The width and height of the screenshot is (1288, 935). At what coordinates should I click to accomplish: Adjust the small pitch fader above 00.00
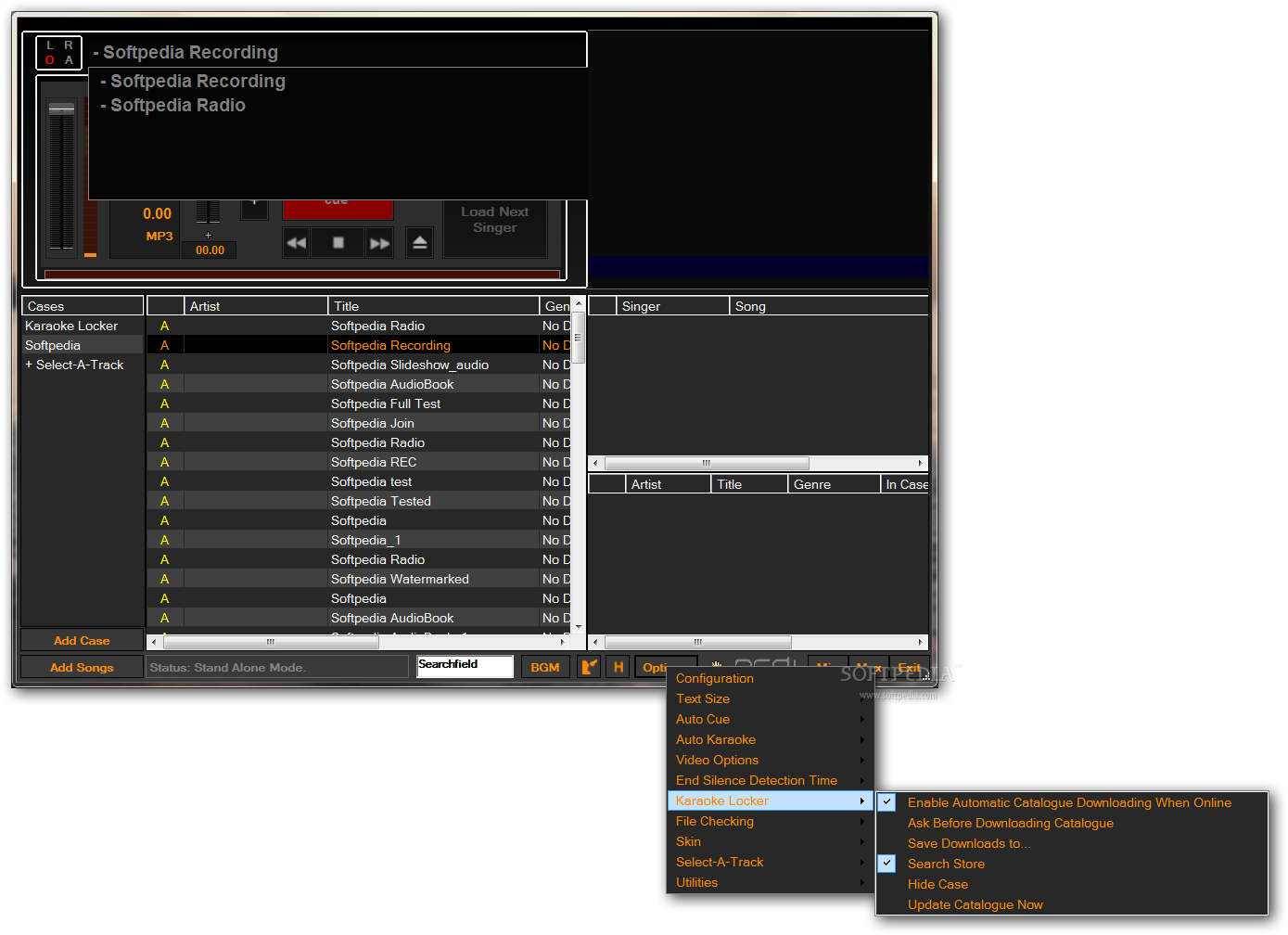[208, 211]
